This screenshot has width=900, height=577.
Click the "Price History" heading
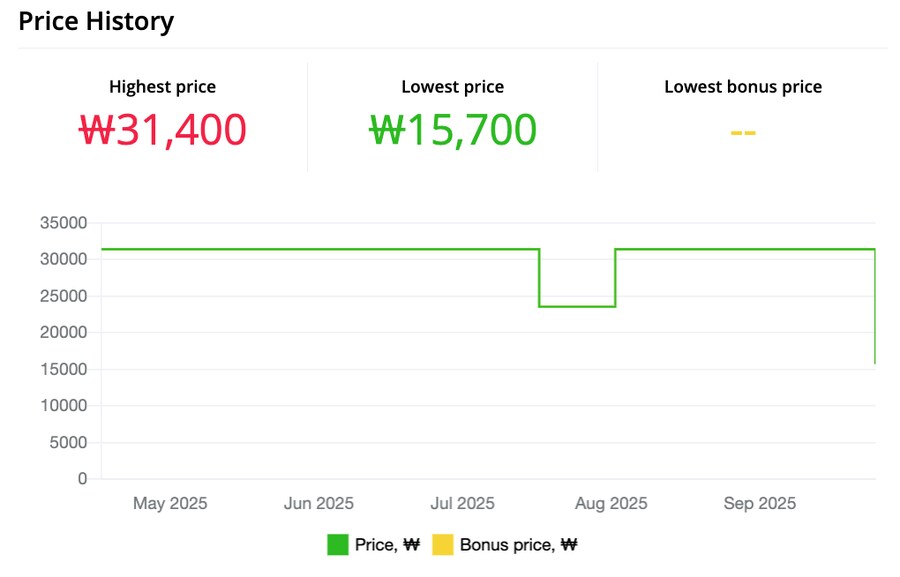[96, 21]
